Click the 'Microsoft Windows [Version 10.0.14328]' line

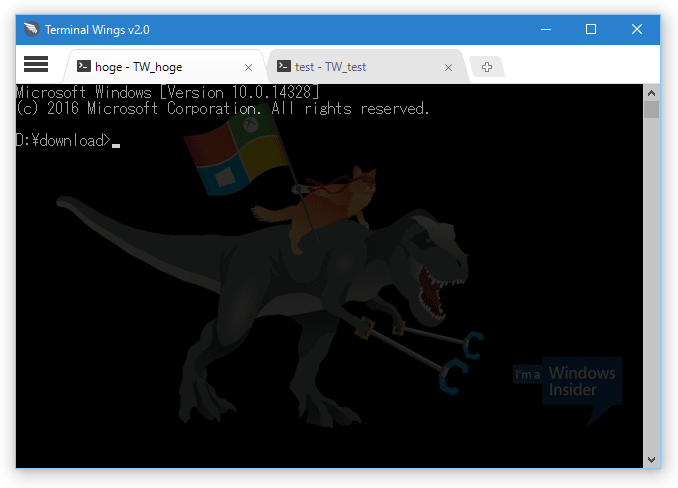point(168,92)
